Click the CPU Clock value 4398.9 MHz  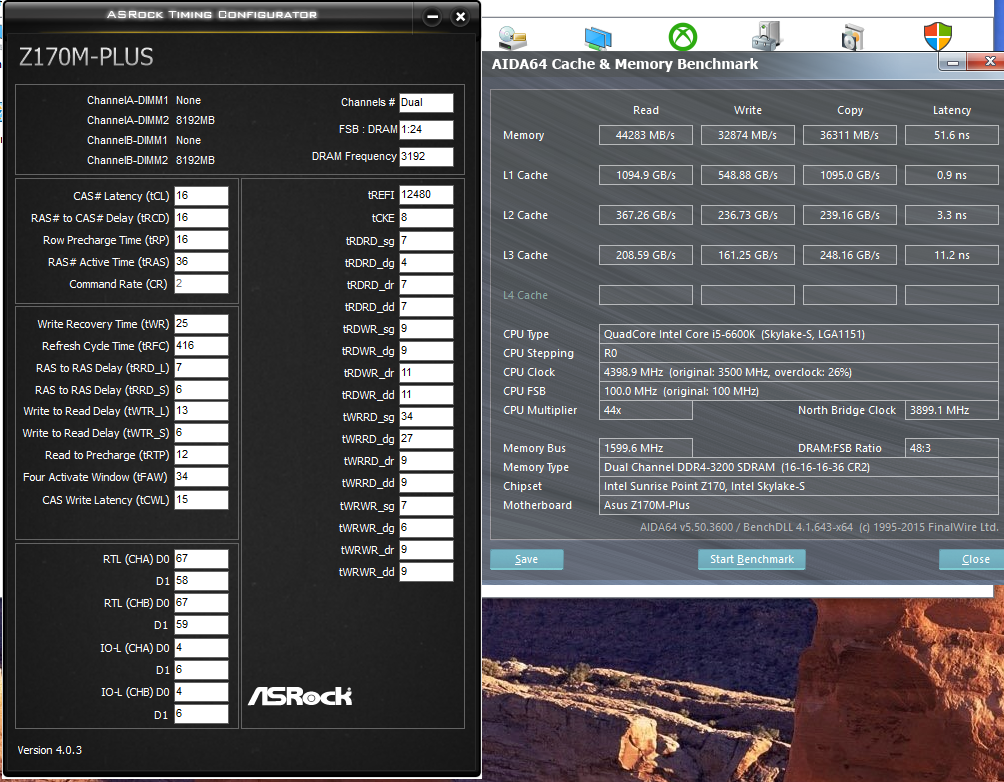[798, 372]
